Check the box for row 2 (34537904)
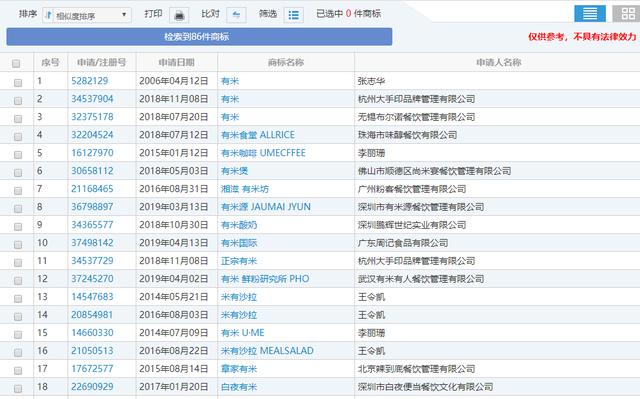This screenshot has width=640, height=399. (18, 101)
